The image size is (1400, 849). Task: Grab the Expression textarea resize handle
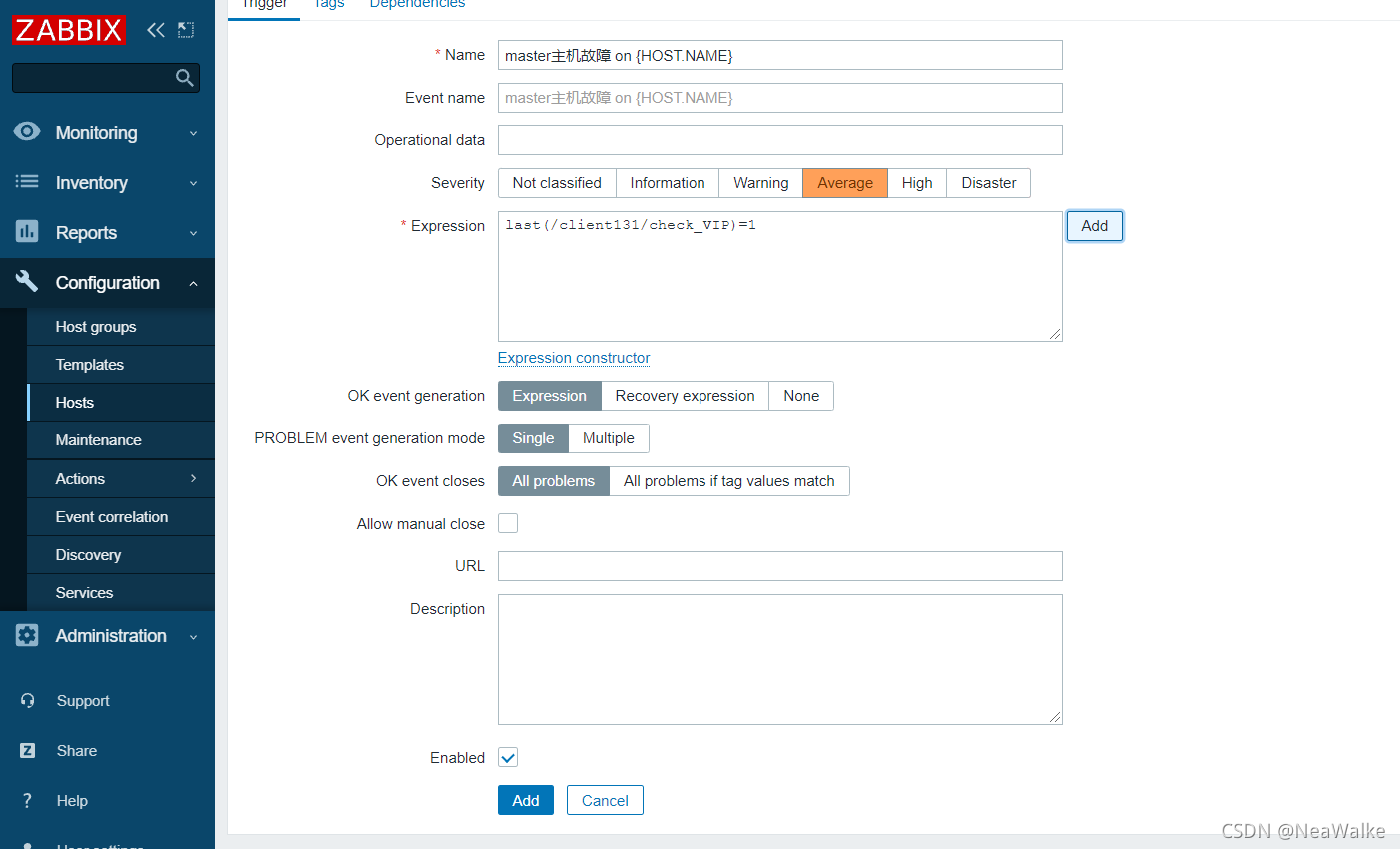point(1055,334)
